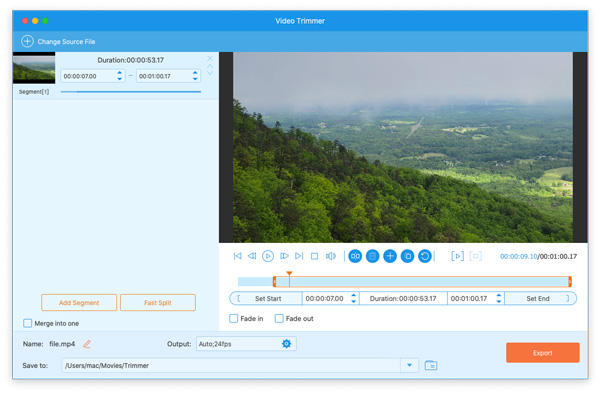
Task: Click the segment start time stepper arrows
Action: [119, 76]
